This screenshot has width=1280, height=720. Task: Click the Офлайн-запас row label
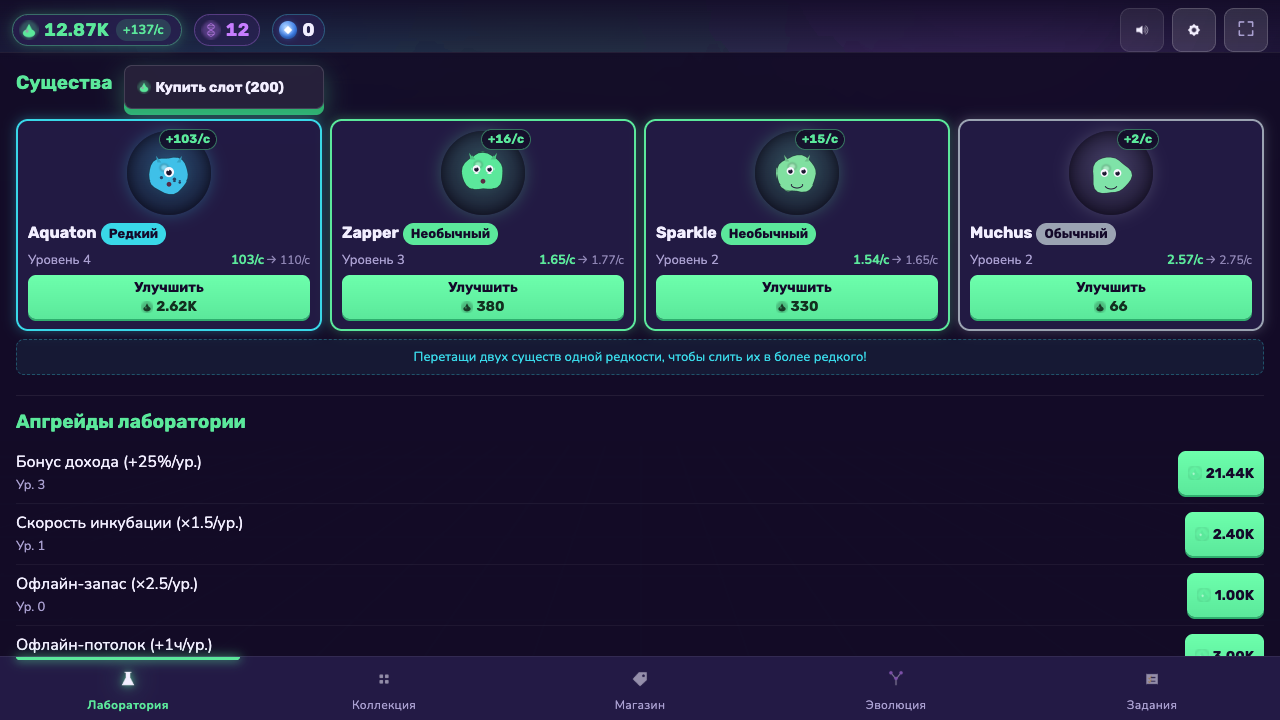coord(107,584)
